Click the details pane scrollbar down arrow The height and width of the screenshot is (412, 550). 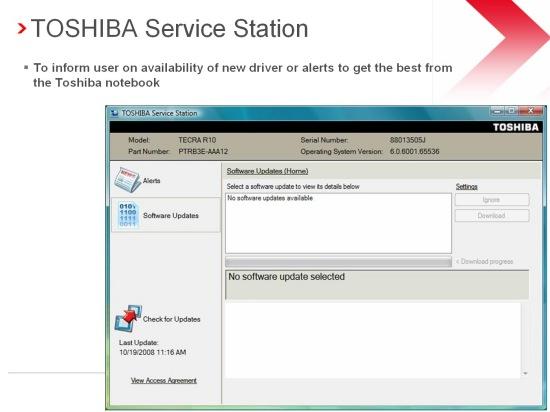[525, 374]
